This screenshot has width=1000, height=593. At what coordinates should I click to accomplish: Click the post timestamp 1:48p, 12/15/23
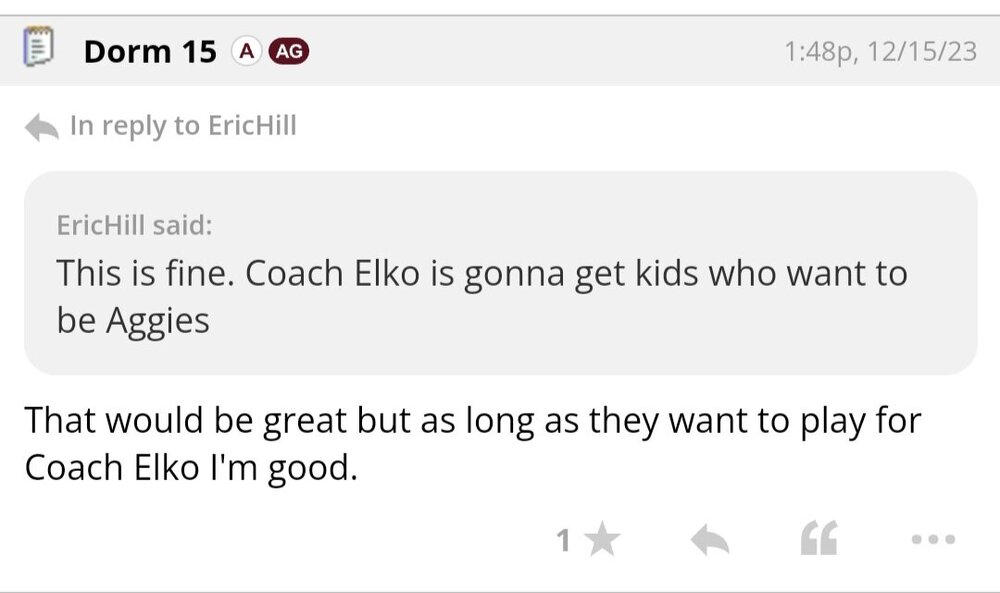point(881,51)
